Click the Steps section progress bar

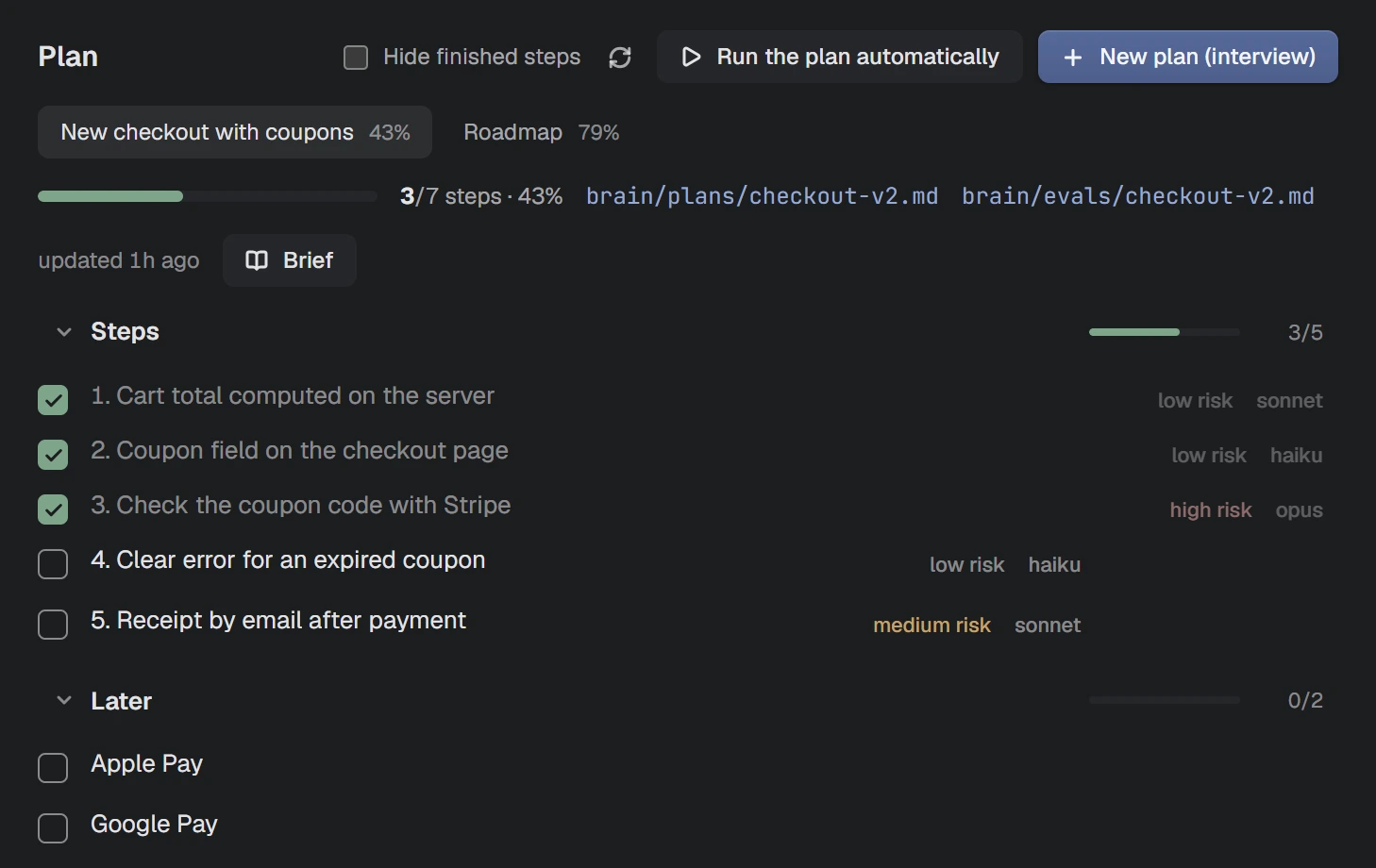point(1165,332)
